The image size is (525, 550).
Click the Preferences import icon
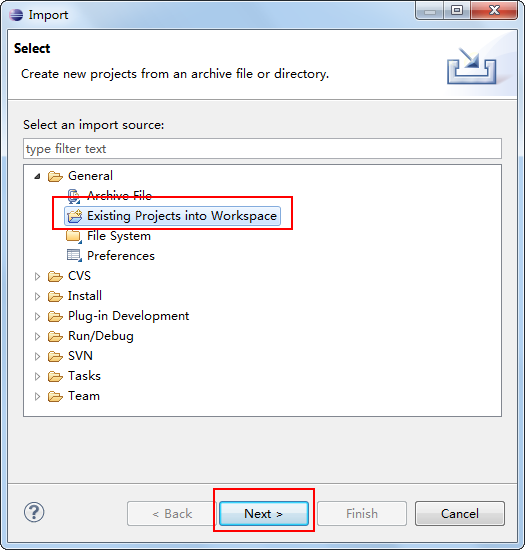pos(74,256)
